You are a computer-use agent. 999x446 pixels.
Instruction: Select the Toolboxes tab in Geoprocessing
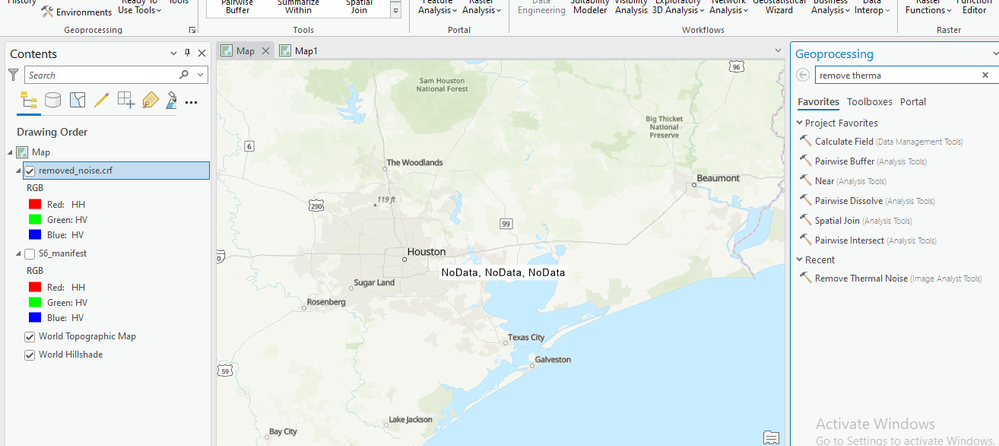(x=870, y=102)
